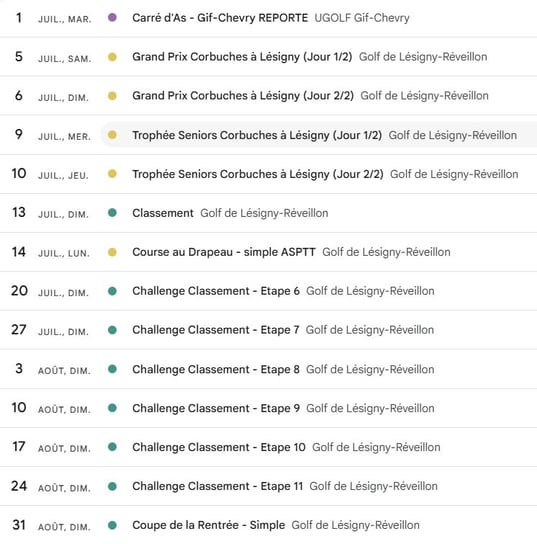Select date 10 AOÛT, DIM.
This screenshot has height=544, width=537.
pyautogui.click(x=51, y=408)
